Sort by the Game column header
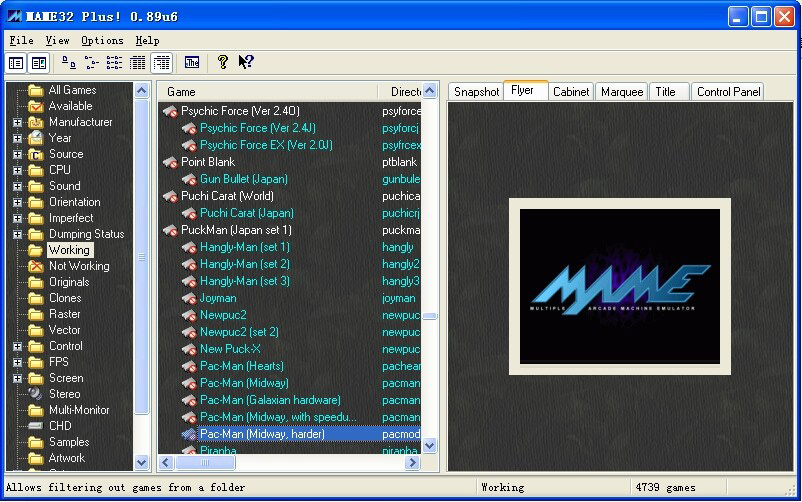 click(266, 91)
